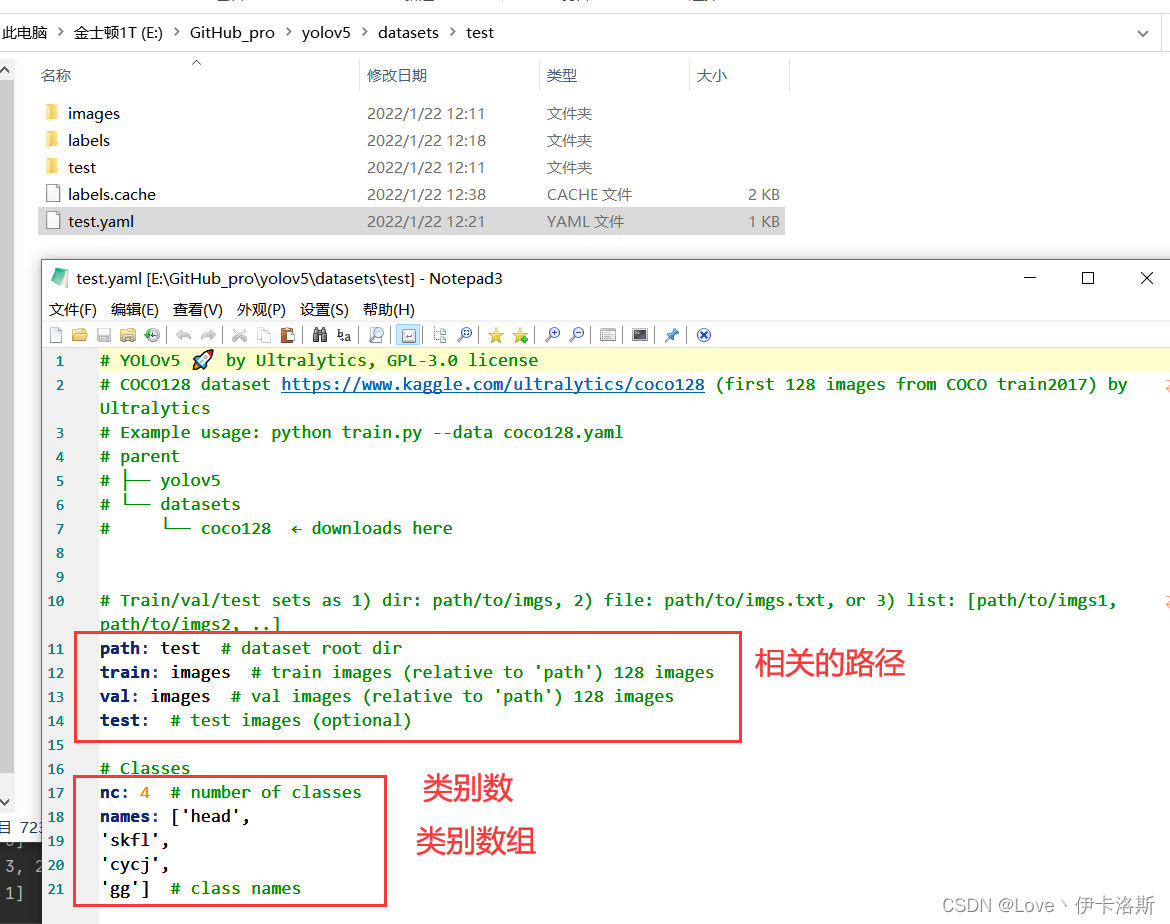Navigate to yolov5 breadcrumb folder
Image resolution: width=1170 pixels, height=924 pixels.
326,33
